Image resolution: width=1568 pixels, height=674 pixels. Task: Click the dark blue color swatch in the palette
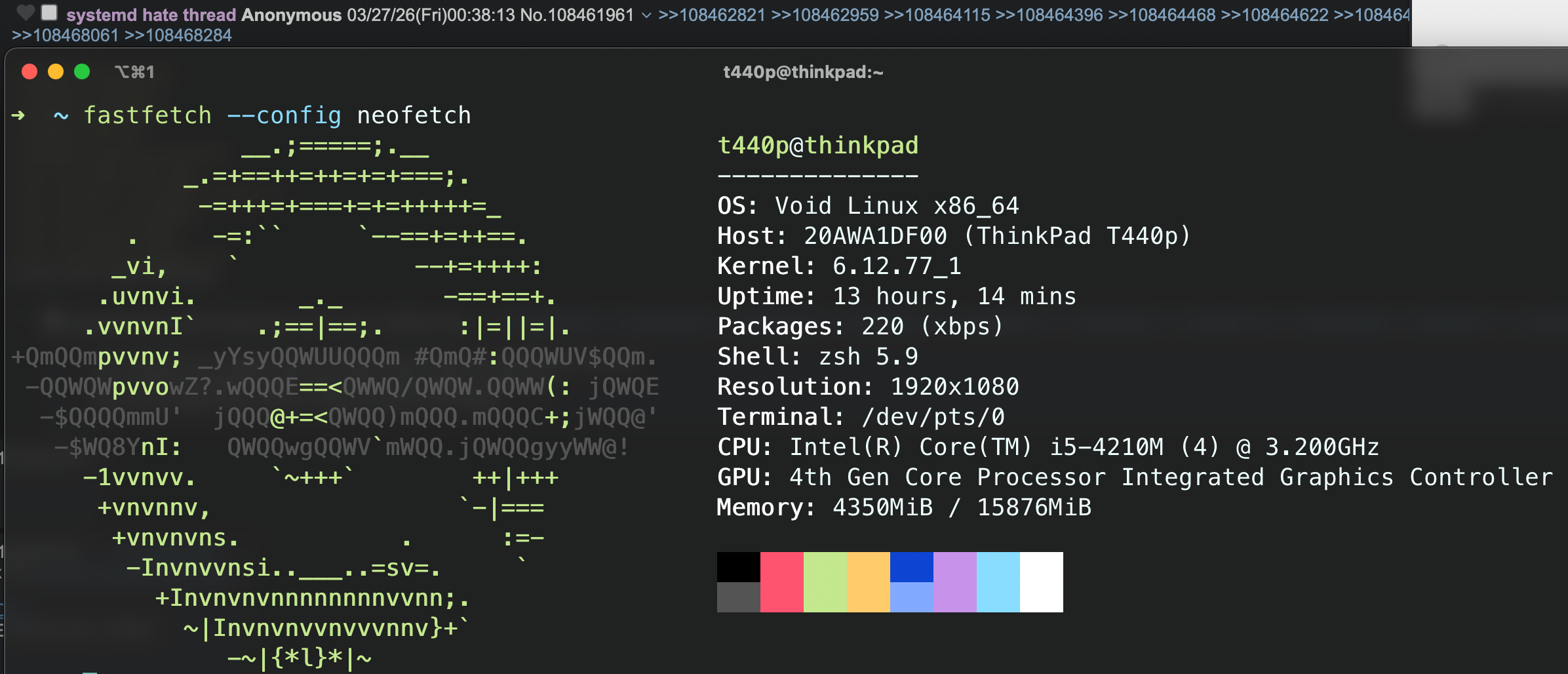click(912, 567)
